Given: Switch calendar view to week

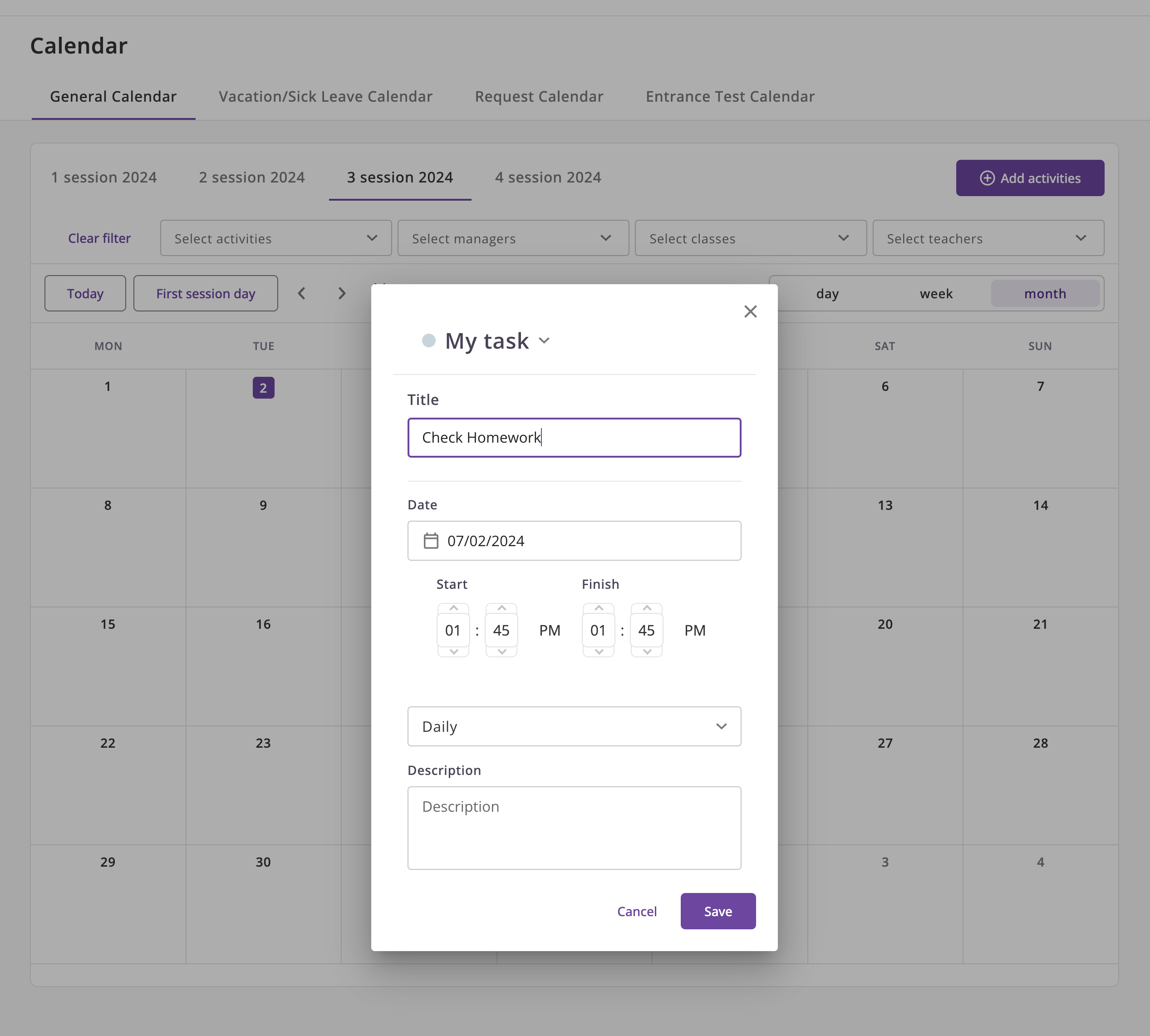Looking at the screenshot, I should (x=935, y=294).
